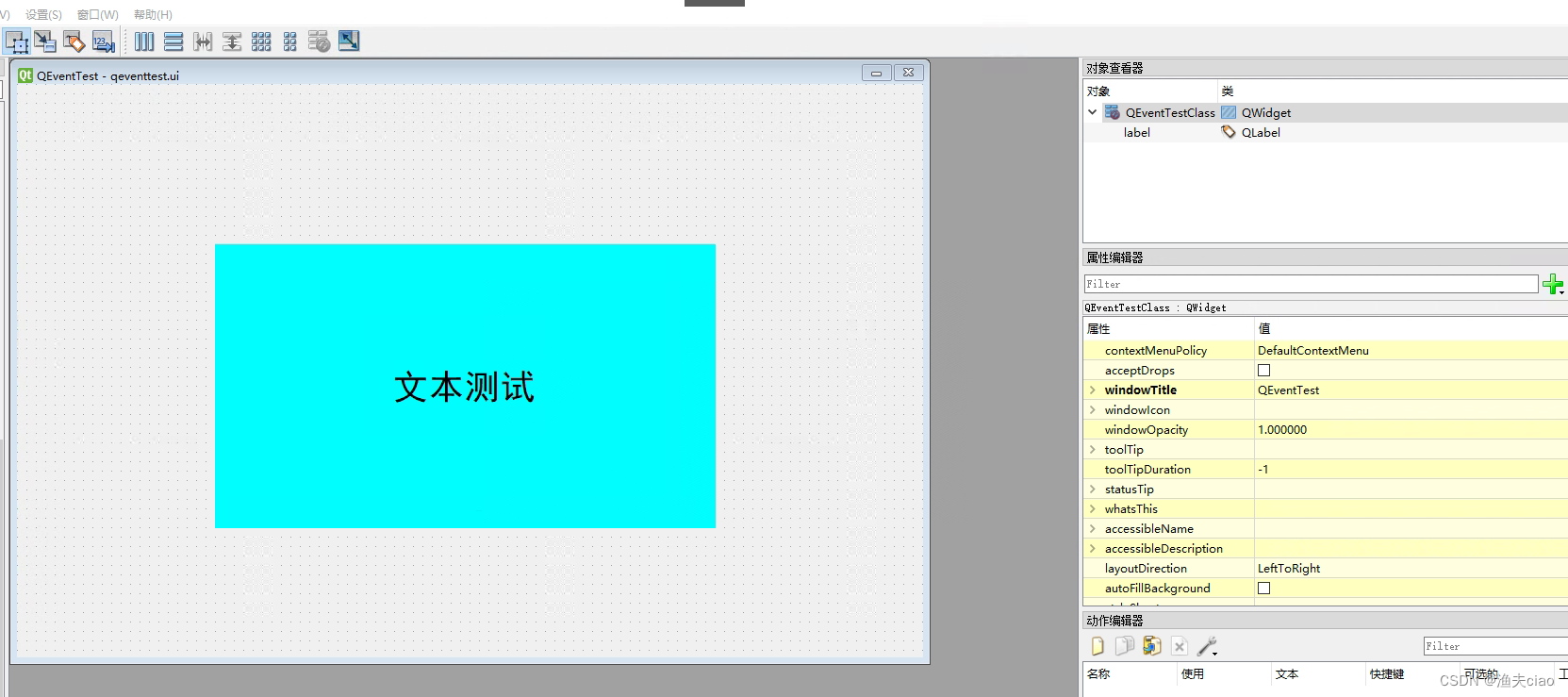Screen dimensions: 1568x697
Task: Click windowOpacity value 1.000000
Action: click(x=1282, y=430)
